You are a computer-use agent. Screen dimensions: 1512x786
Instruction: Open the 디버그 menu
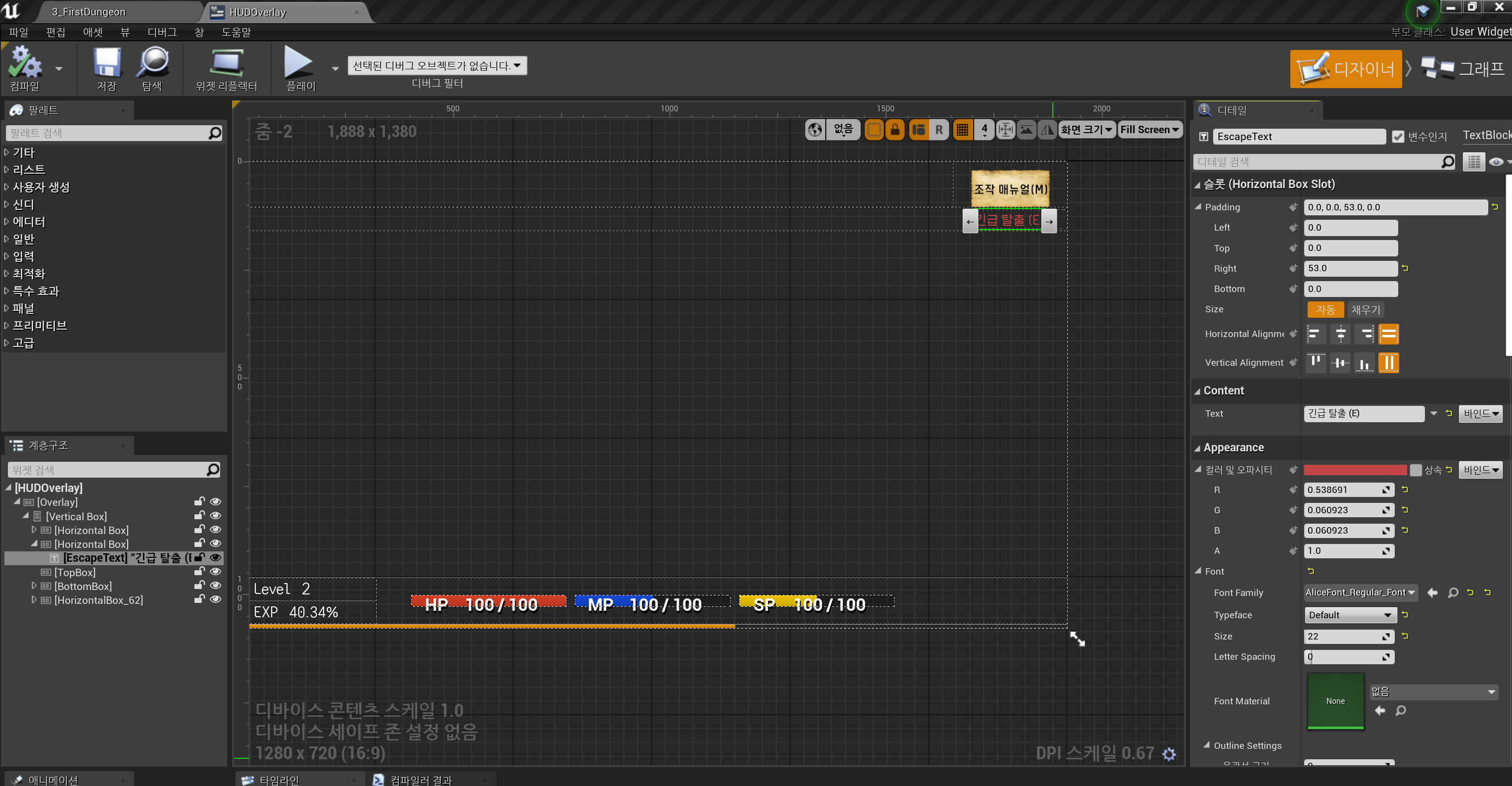click(162, 32)
